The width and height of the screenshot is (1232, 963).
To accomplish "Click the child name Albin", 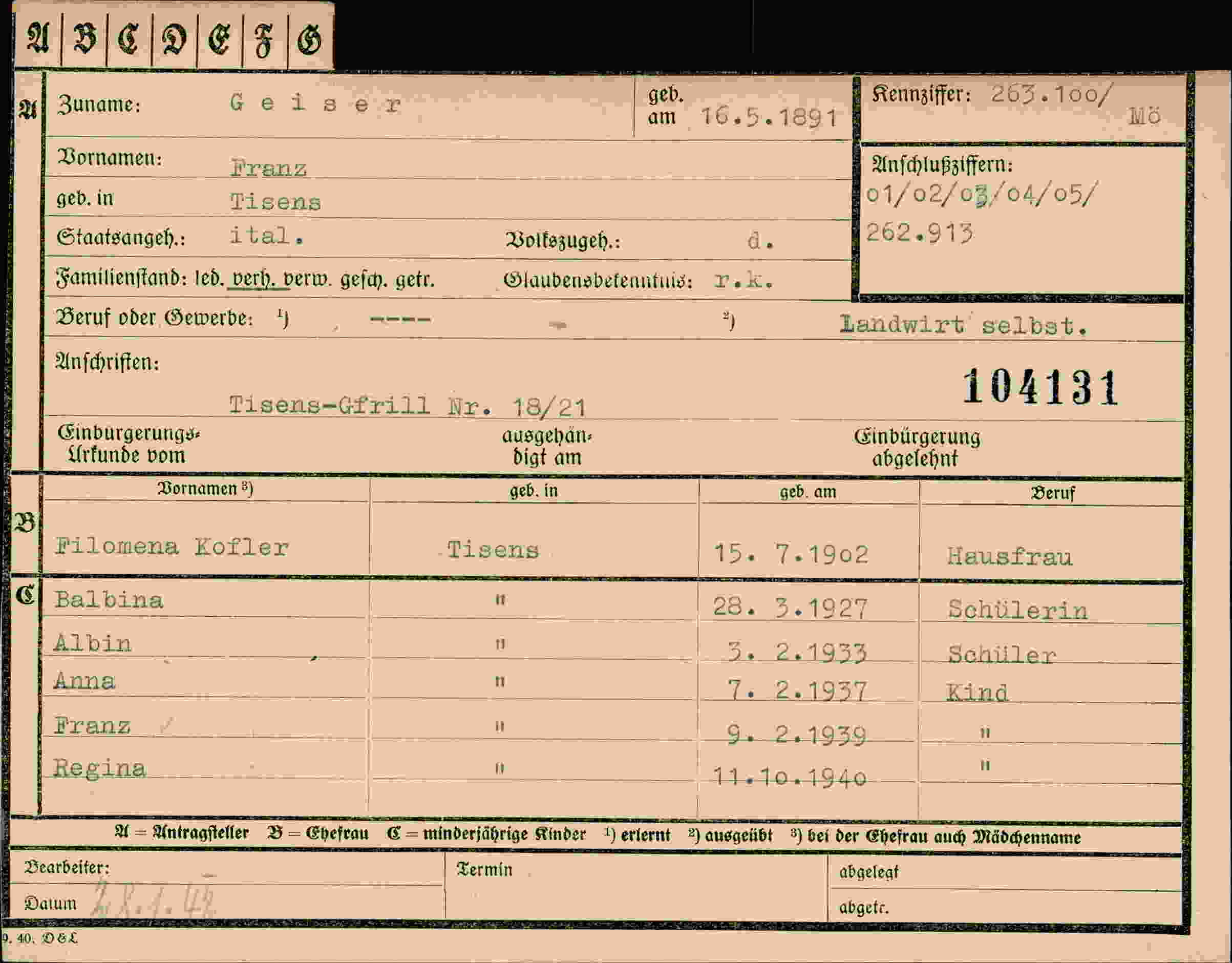I will (93, 643).
